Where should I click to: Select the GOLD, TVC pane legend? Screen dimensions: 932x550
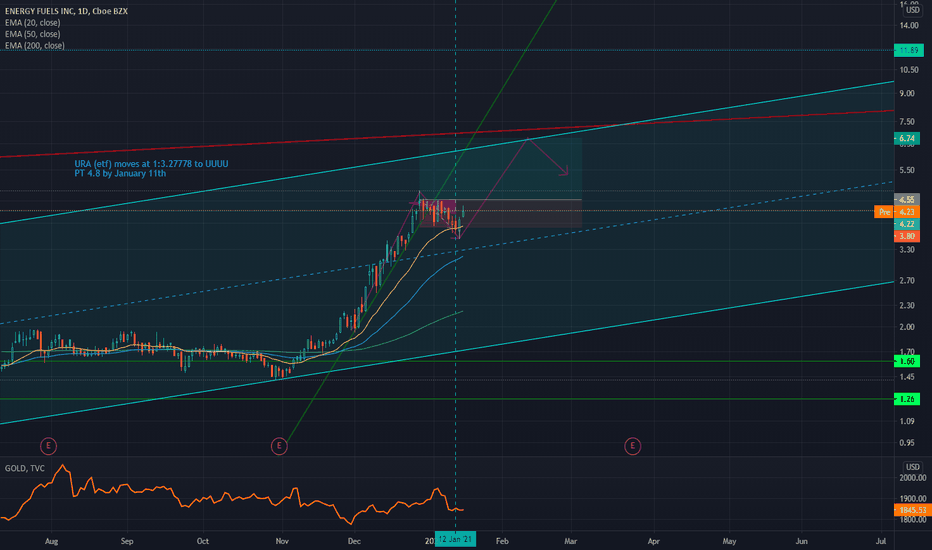(24, 468)
